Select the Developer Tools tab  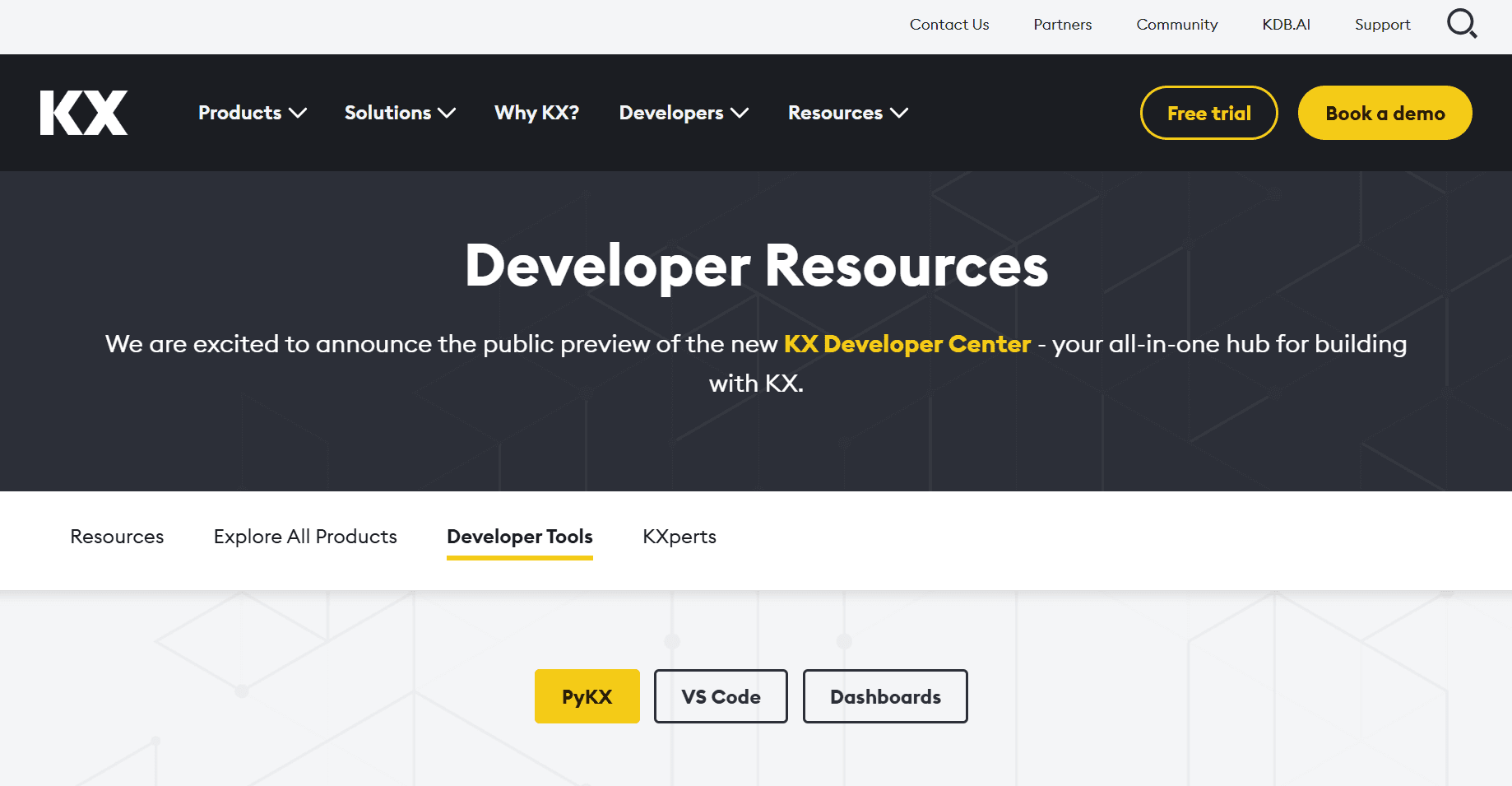(520, 537)
